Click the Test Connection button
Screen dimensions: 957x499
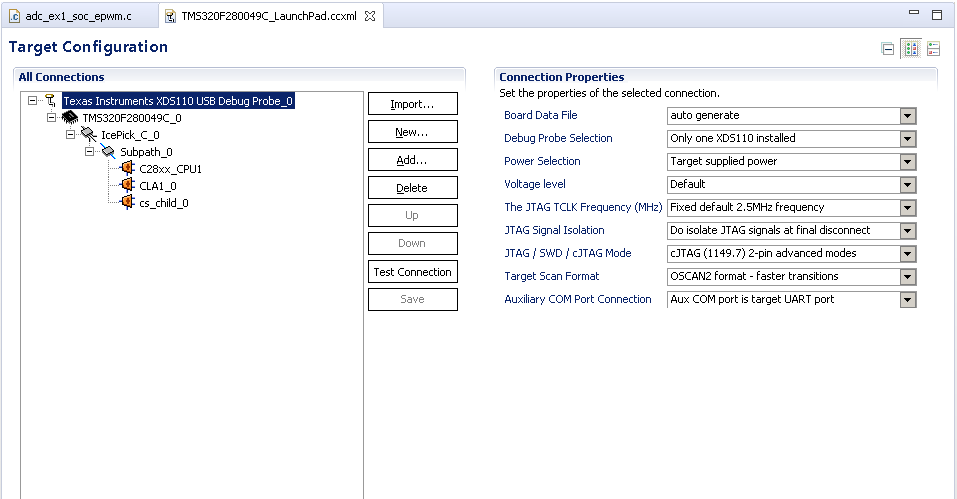click(x=413, y=272)
